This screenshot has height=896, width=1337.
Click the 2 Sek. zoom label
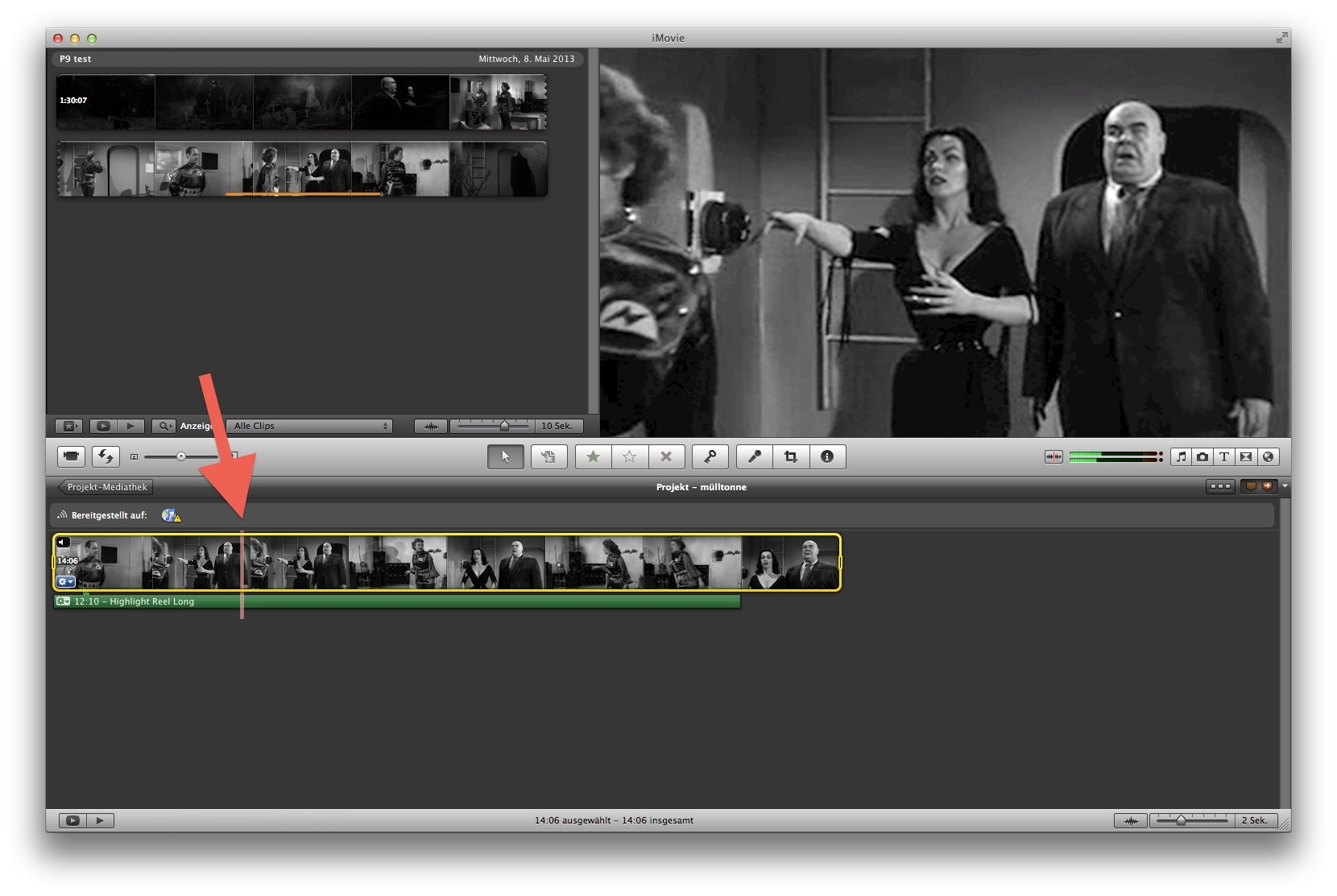click(1254, 820)
